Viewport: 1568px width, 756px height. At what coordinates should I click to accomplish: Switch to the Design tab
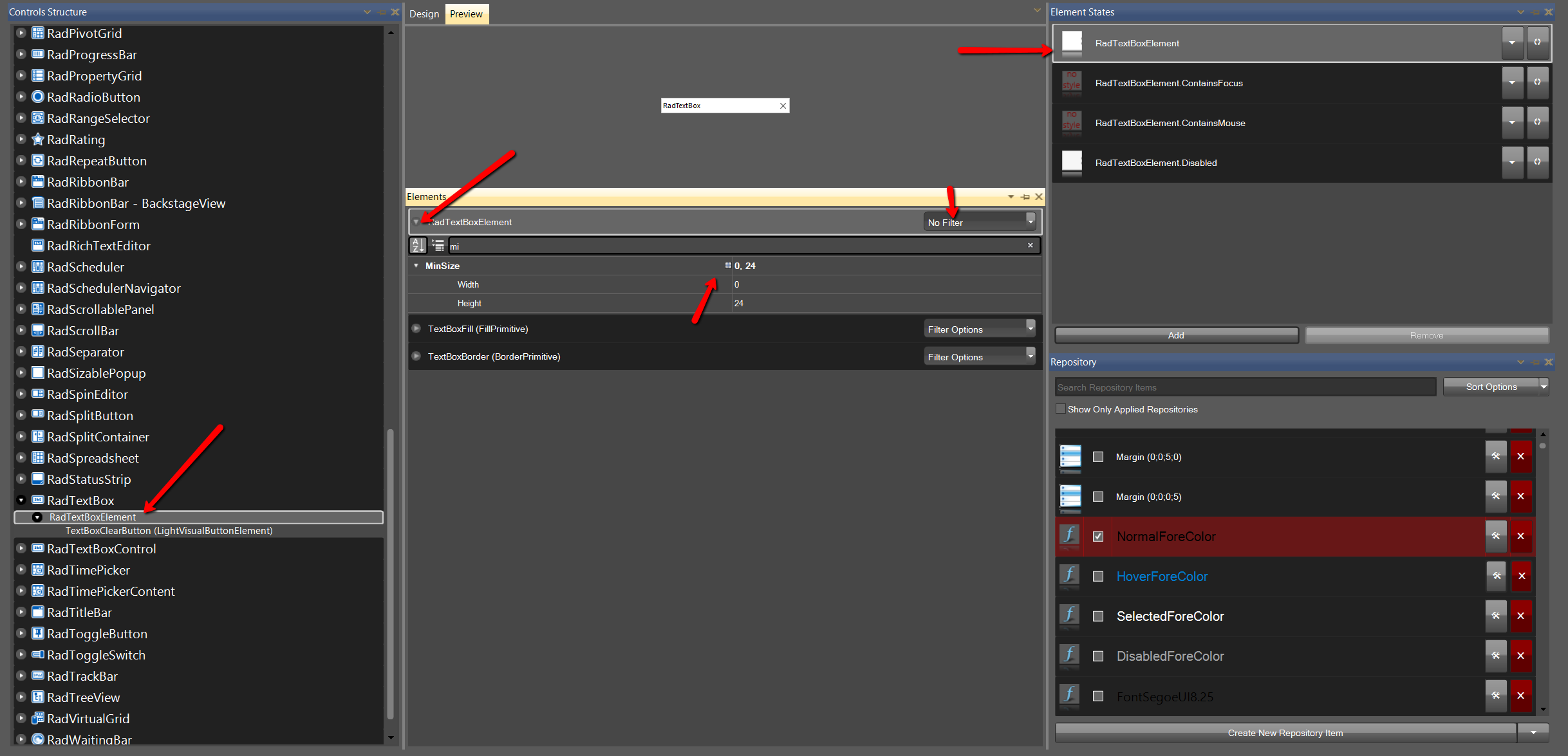424,14
